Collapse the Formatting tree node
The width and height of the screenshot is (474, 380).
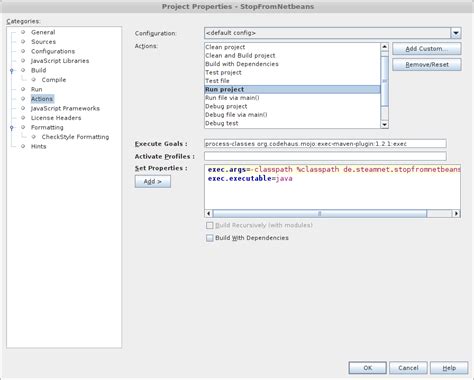12,128
